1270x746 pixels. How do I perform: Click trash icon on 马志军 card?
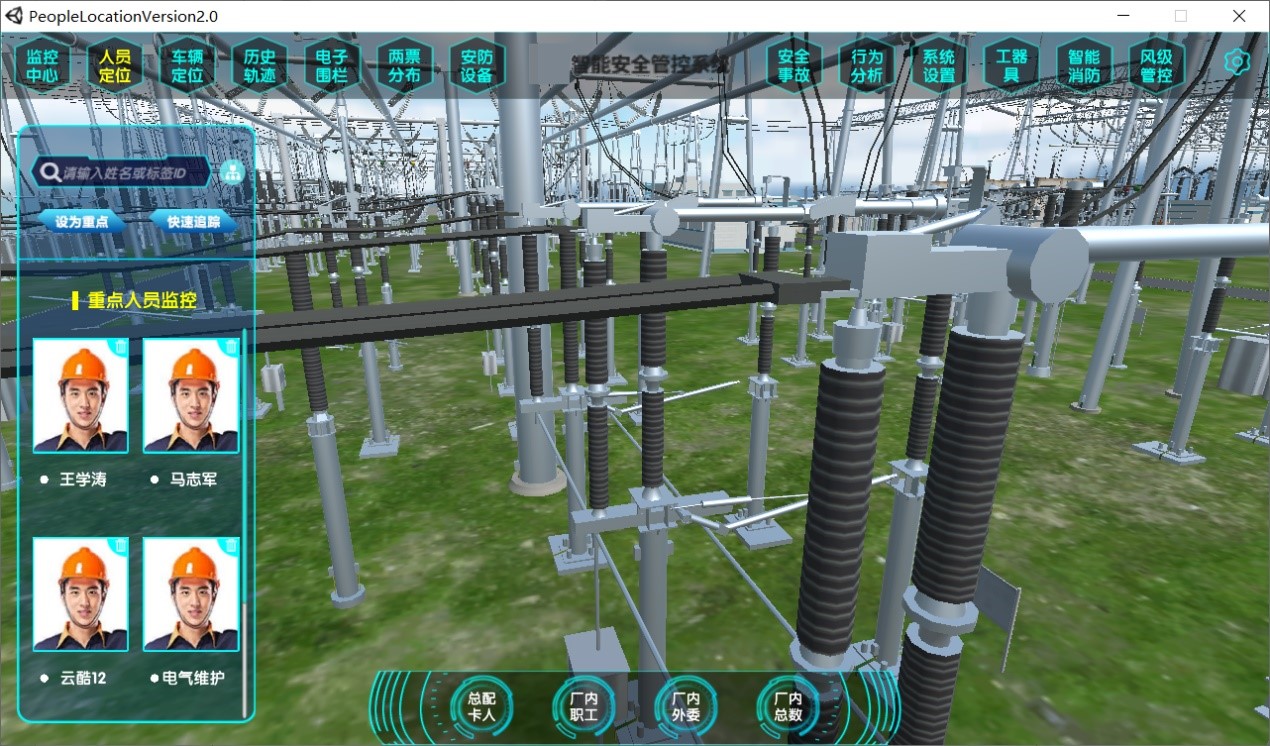(x=231, y=347)
